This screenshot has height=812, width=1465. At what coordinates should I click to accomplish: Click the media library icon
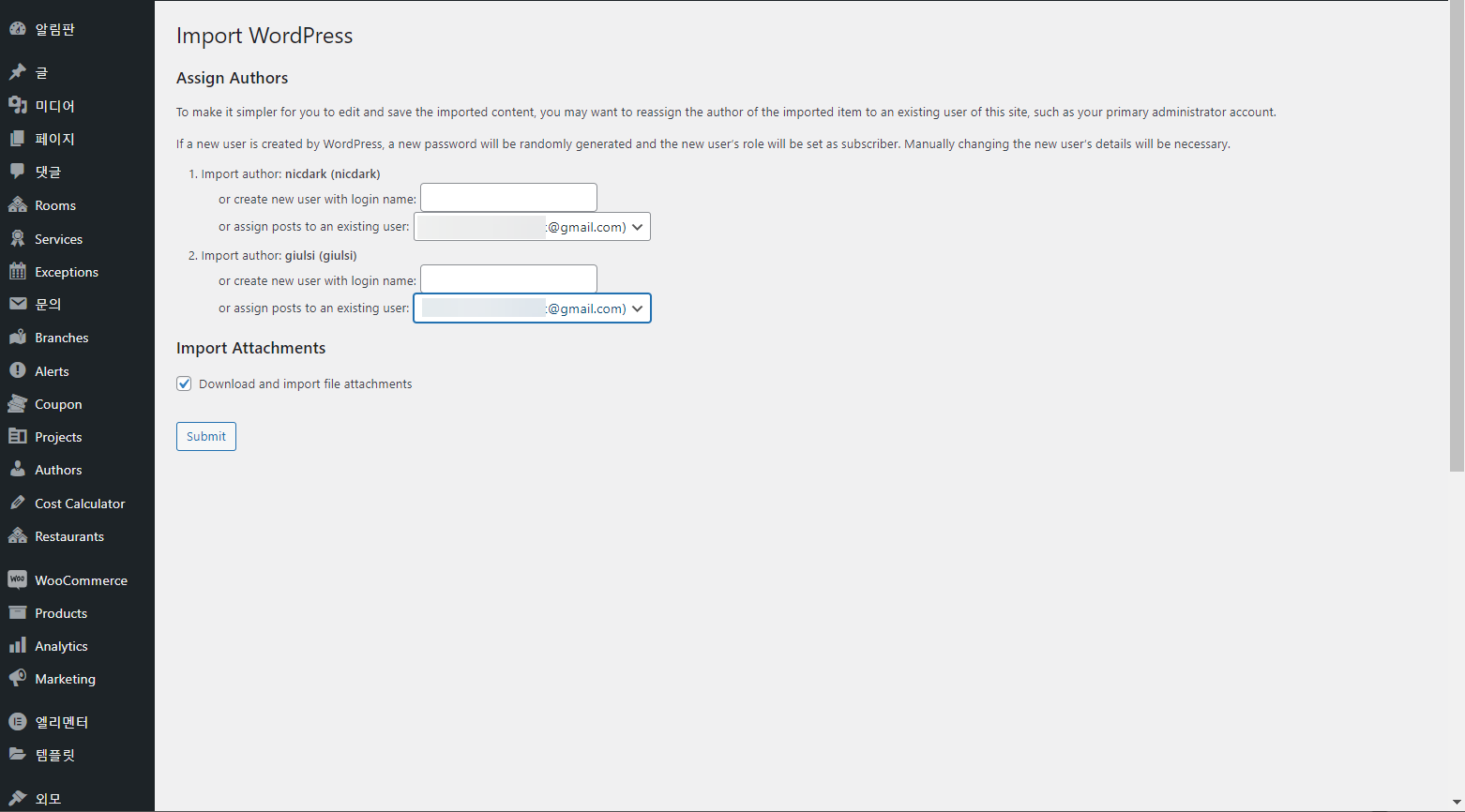(17, 105)
